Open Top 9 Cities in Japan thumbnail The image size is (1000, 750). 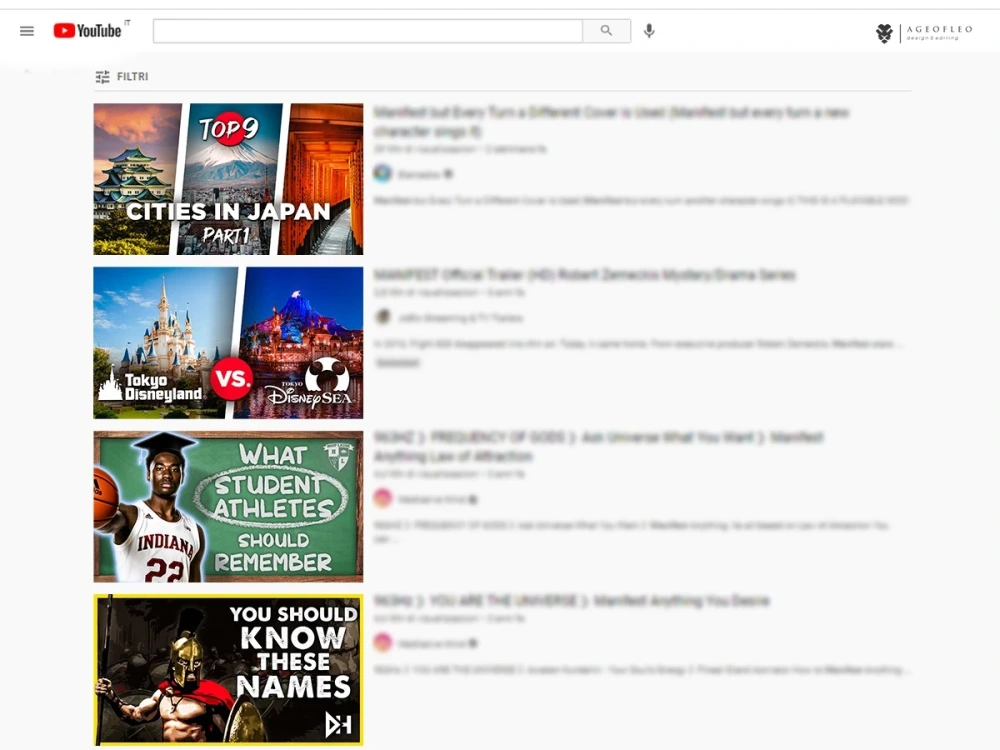pyautogui.click(x=228, y=179)
